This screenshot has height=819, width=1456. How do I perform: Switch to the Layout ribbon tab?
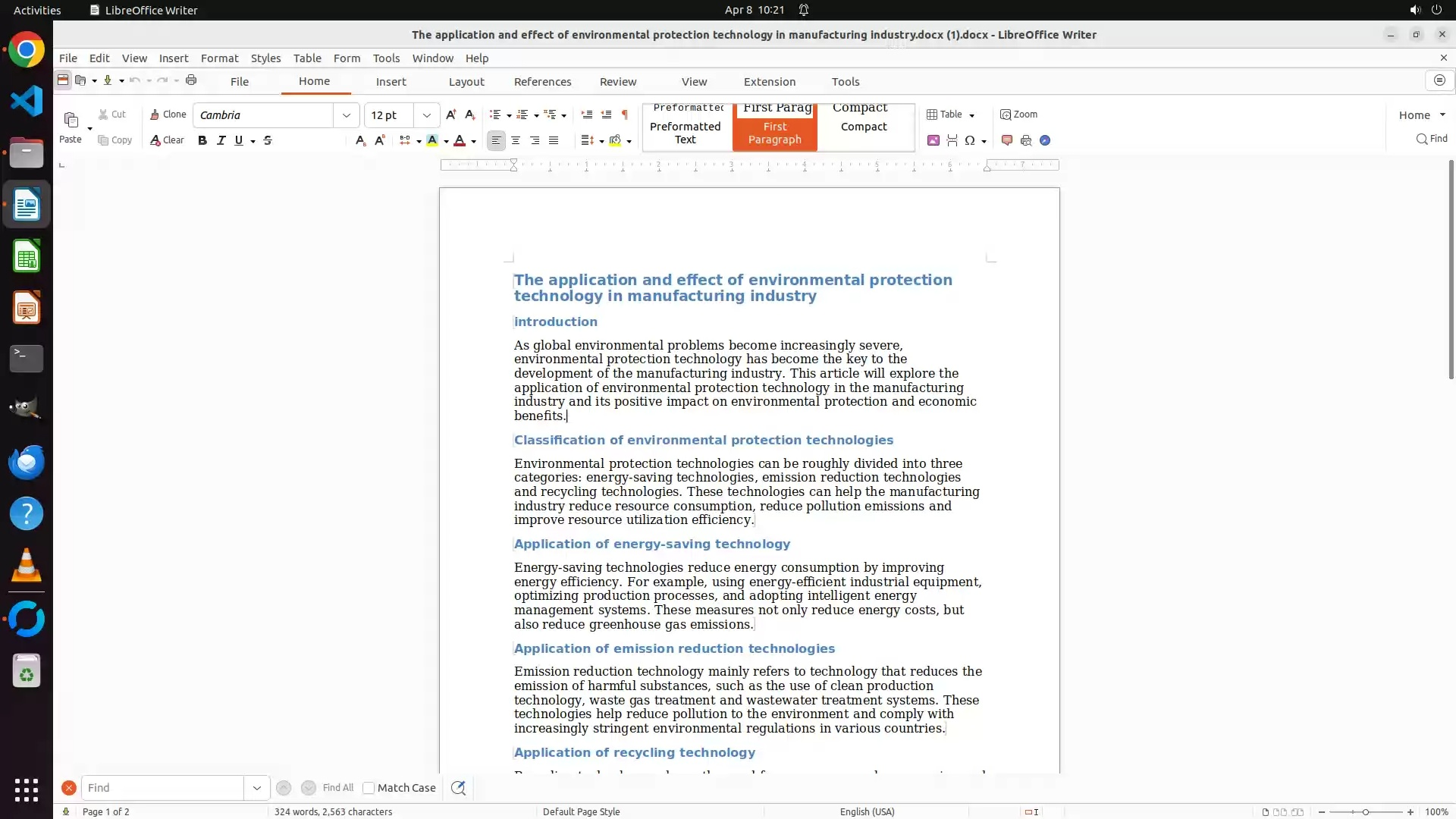[x=466, y=82]
